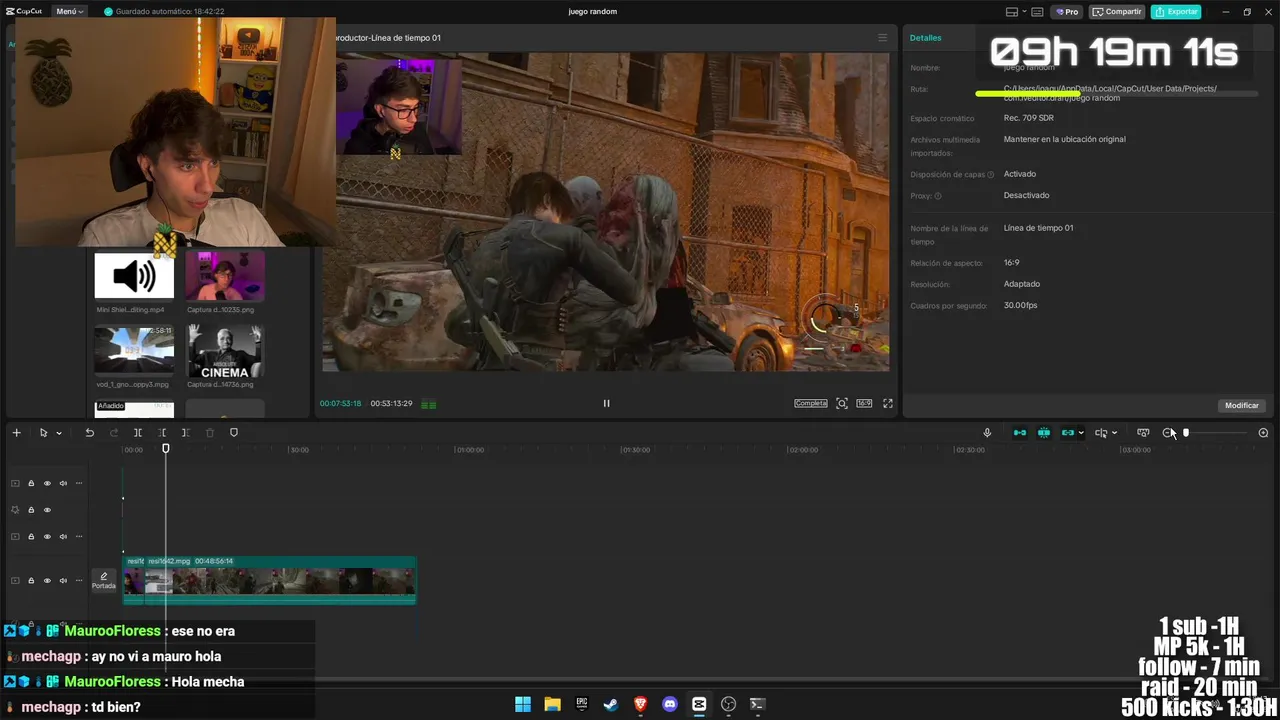Select the CINEMA Captura d...14736.png thumbnail
The height and width of the screenshot is (720, 1280).
pos(225,350)
